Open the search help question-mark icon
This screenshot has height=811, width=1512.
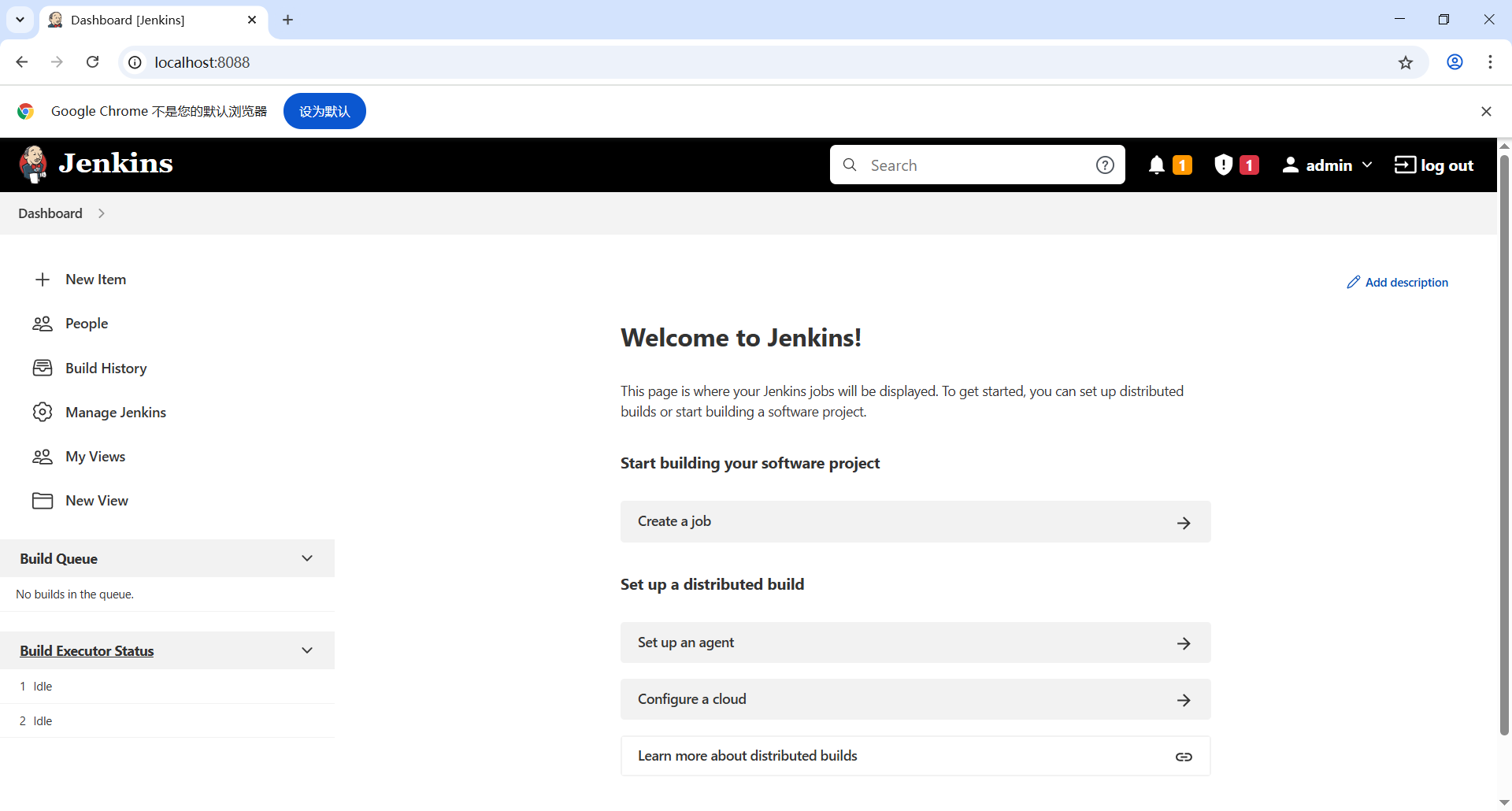pos(1105,165)
